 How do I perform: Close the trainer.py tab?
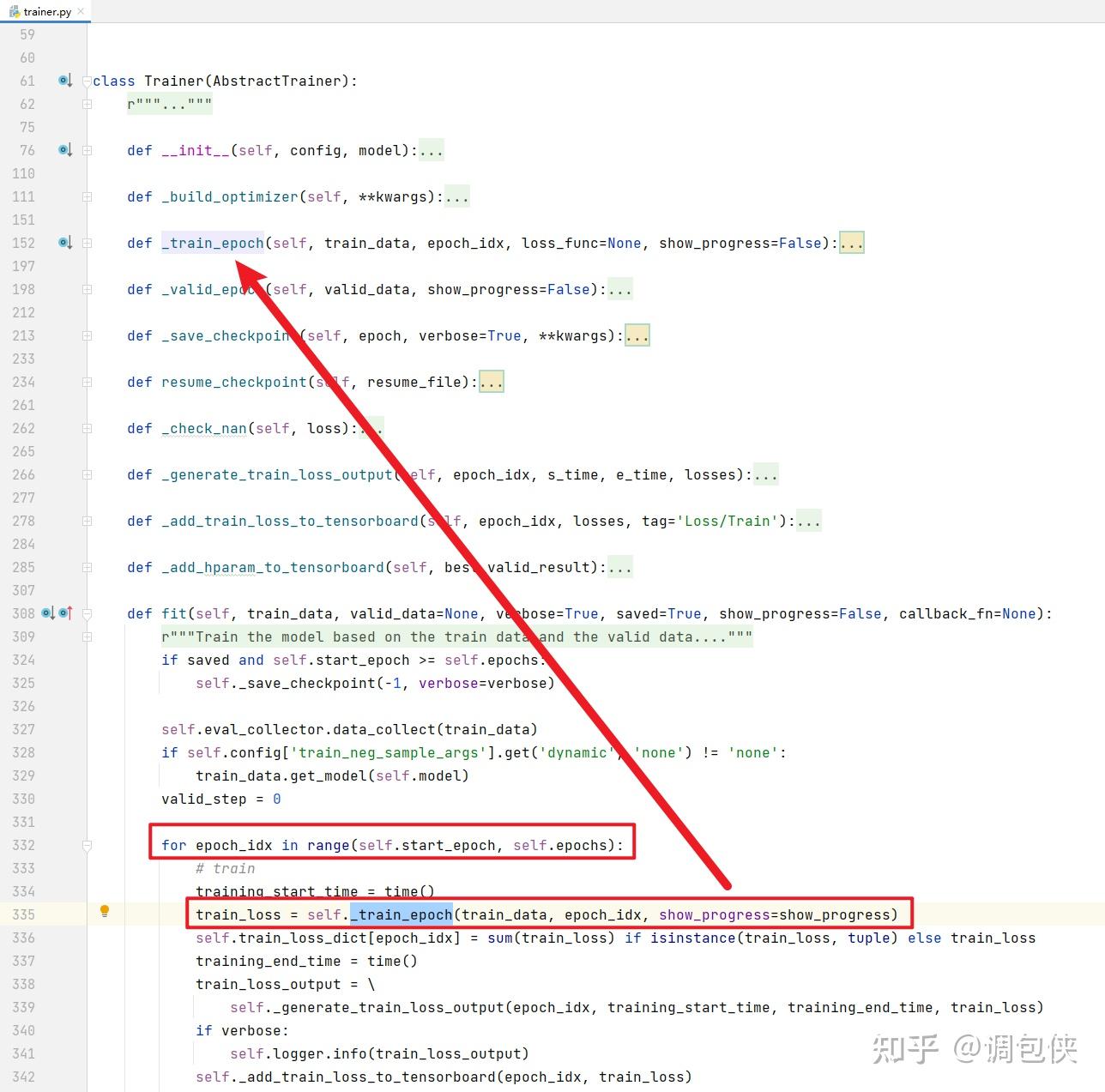(82, 12)
